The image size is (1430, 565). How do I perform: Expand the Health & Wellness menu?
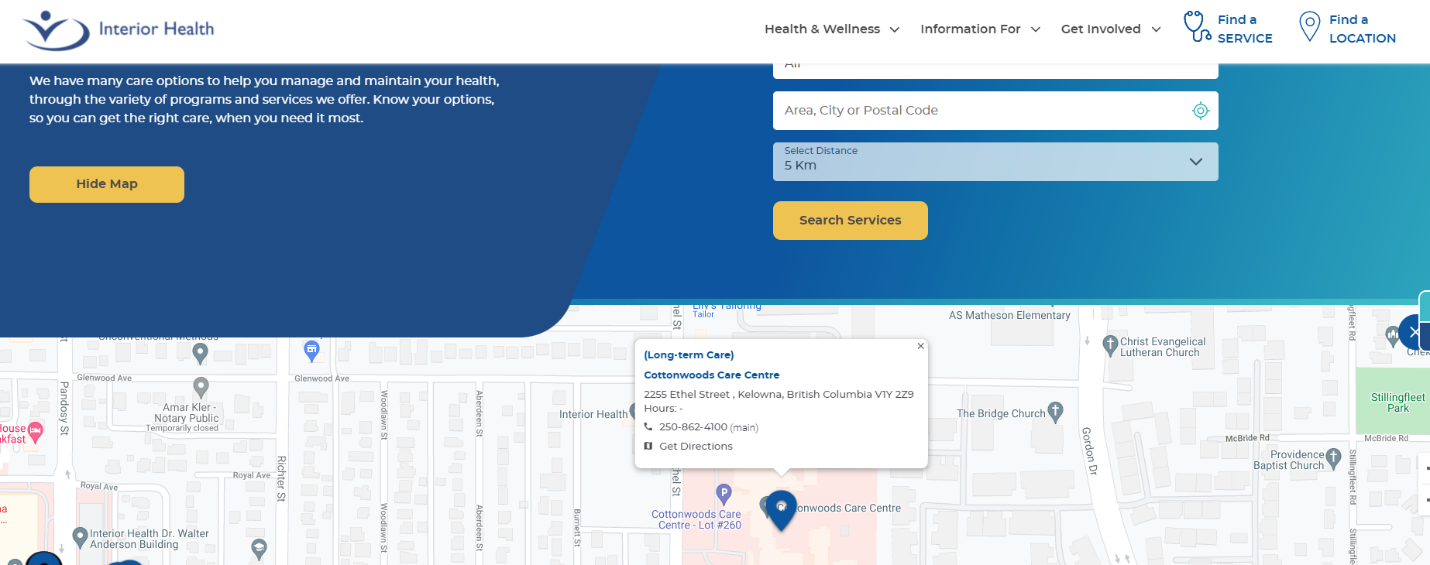pos(832,29)
